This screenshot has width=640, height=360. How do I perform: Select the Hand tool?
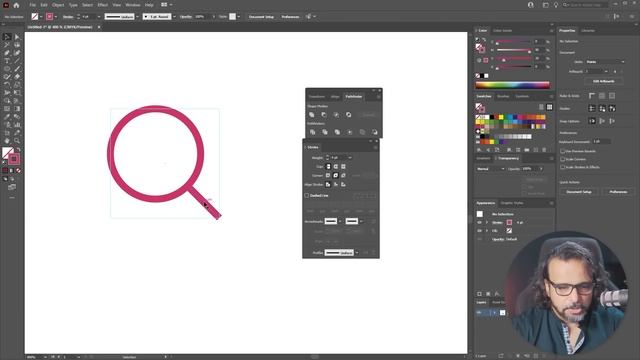pos(7,141)
